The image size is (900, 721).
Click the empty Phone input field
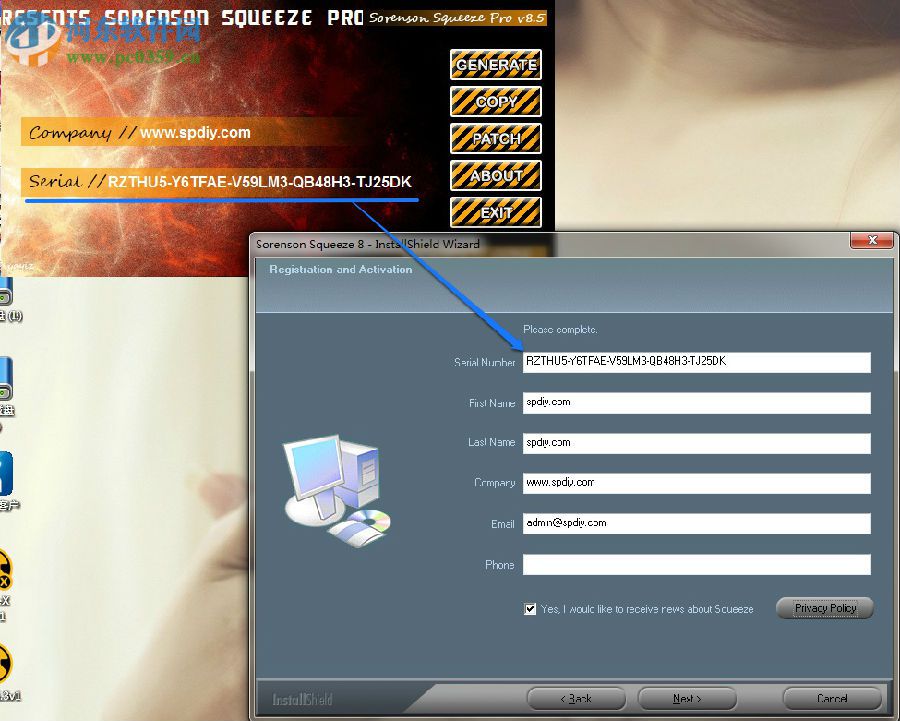(x=696, y=564)
